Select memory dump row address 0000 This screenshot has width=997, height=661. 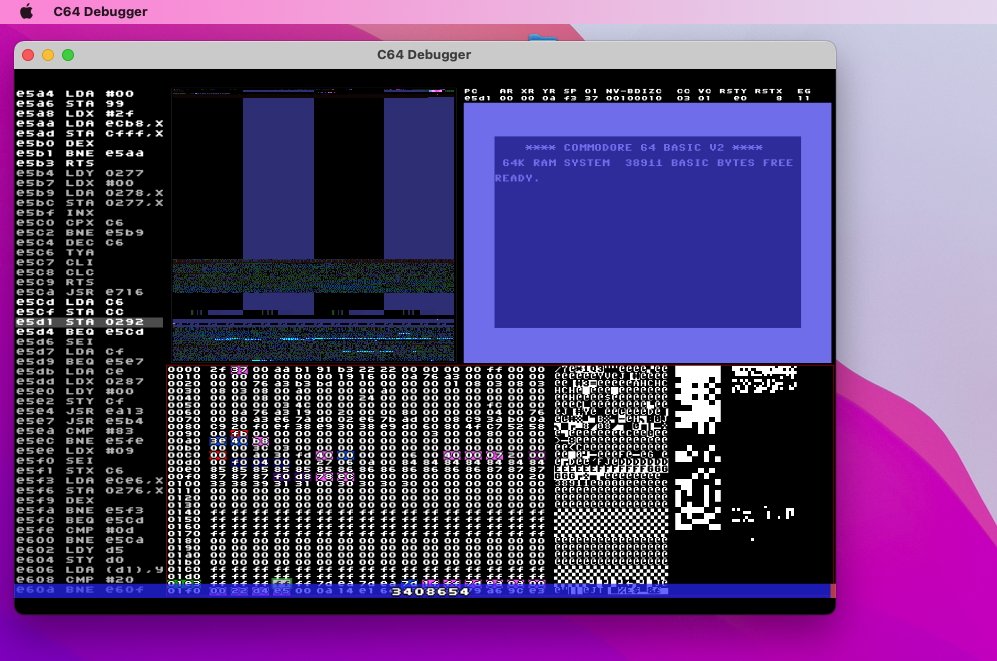pyautogui.click(x=184, y=369)
